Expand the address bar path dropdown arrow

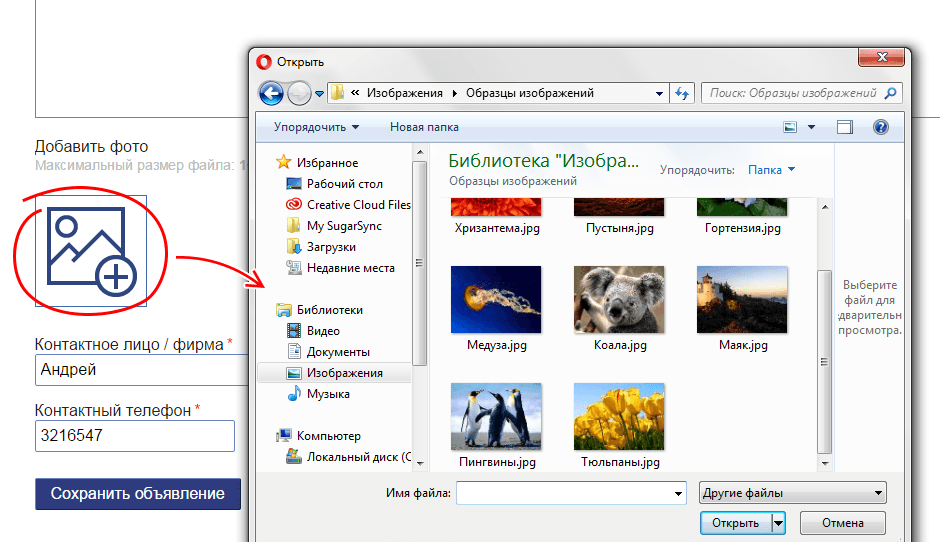pos(659,93)
